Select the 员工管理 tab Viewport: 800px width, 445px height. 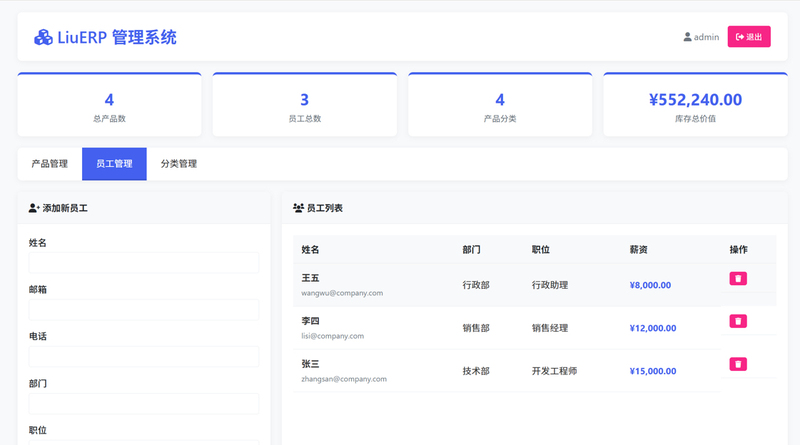pos(114,164)
